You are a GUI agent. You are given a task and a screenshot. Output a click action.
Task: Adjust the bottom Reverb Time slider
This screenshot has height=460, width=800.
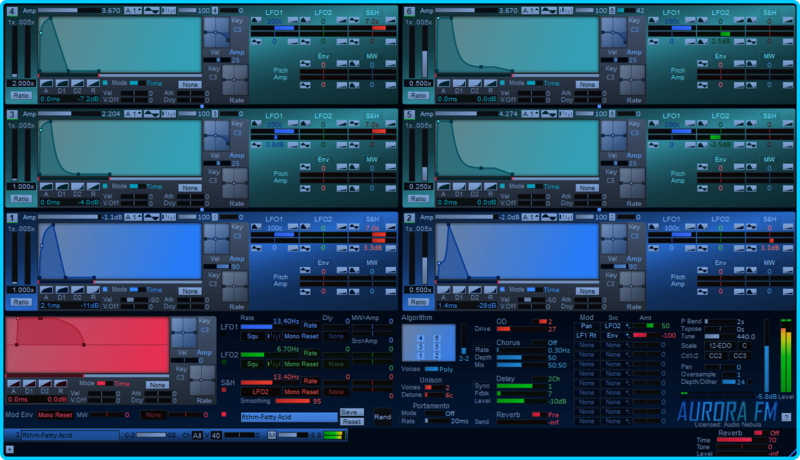[x=741, y=440]
